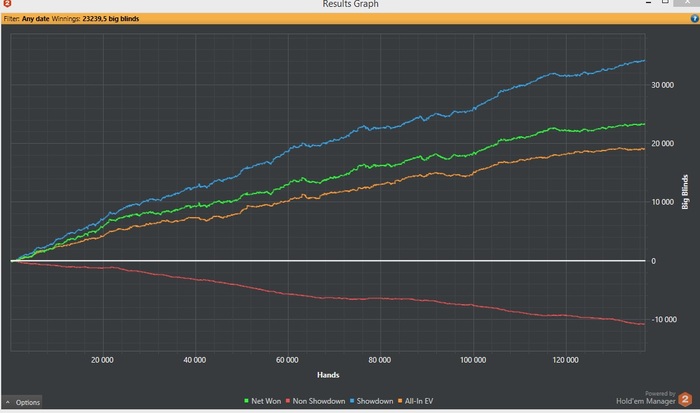Close the Results Graph window
700x413 pixels.
tap(688, 2)
